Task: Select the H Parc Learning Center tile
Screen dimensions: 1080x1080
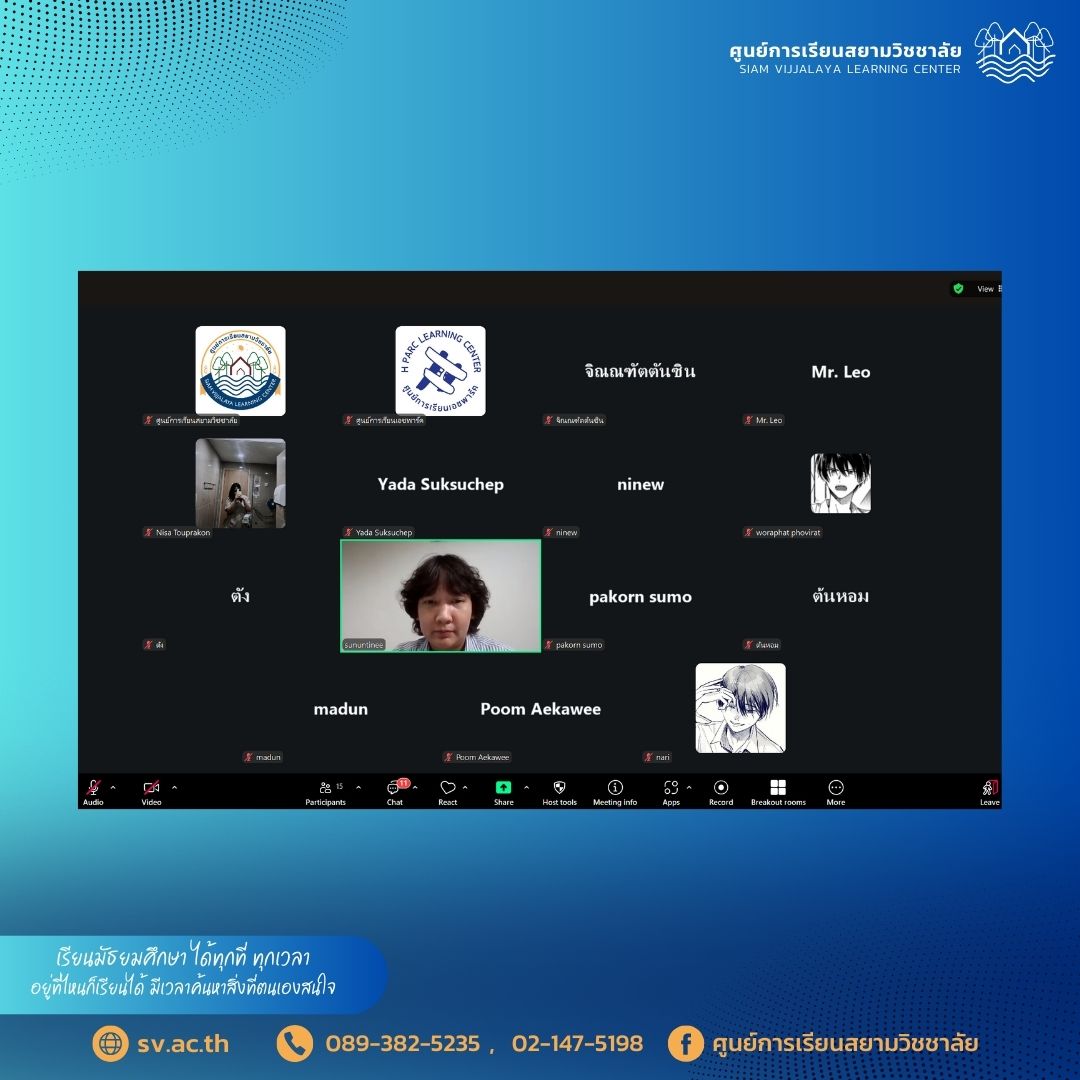Action: tap(440, 371)
